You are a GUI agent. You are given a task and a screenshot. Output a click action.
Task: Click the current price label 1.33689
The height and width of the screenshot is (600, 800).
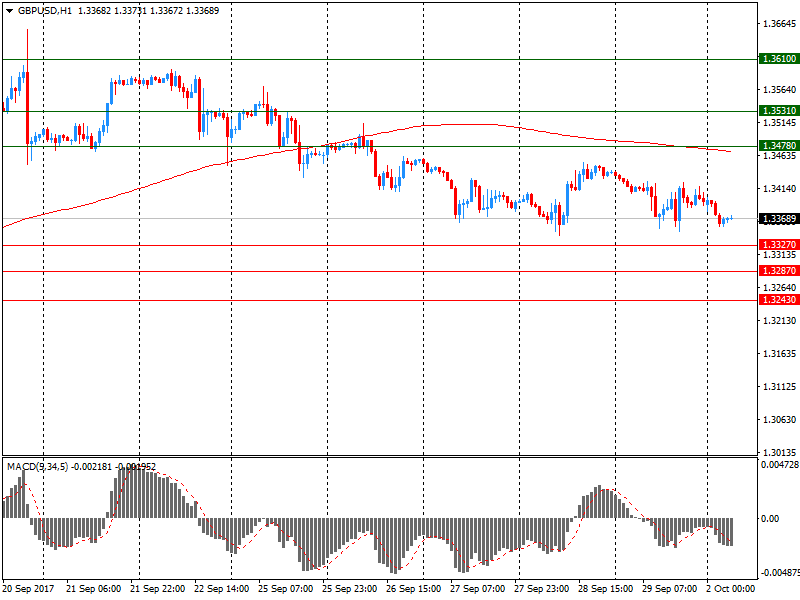point(779,219)
